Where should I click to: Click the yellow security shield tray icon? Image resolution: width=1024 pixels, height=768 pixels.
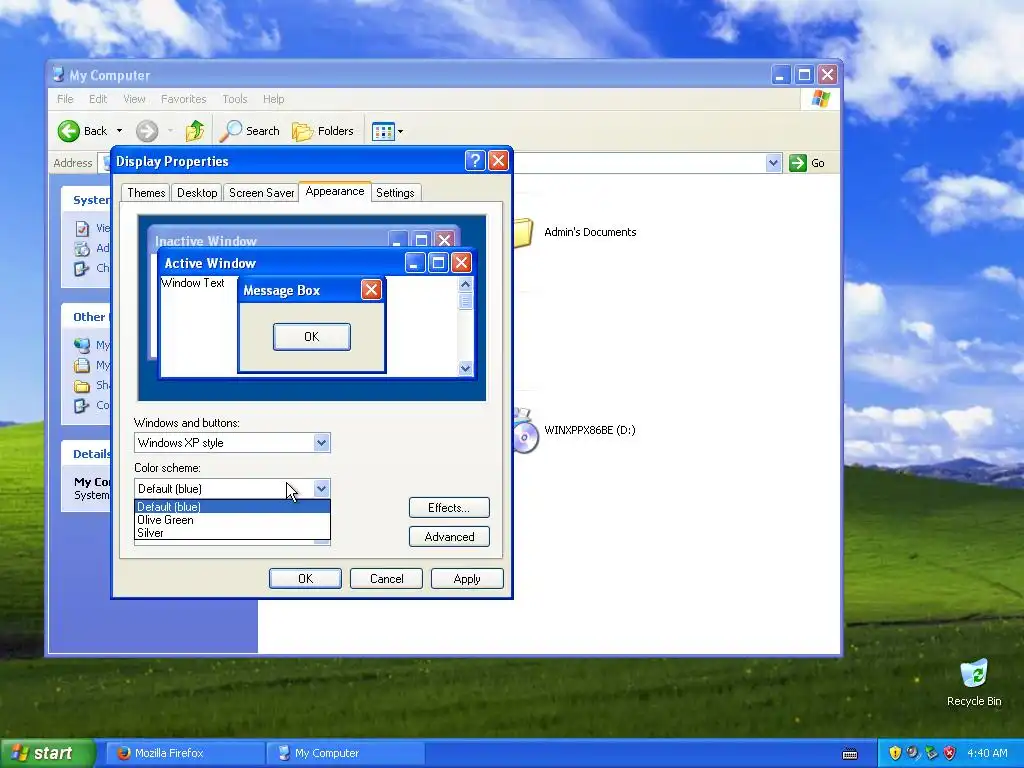[x=895, y=753]
